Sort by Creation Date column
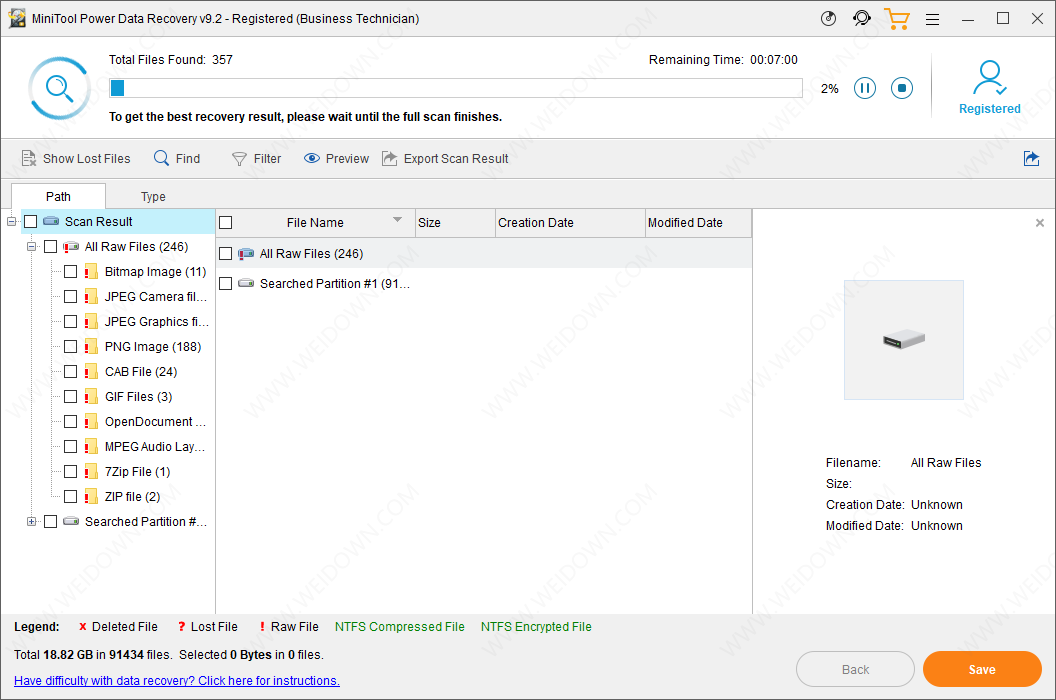1056x700 pixels. [570, 222]
